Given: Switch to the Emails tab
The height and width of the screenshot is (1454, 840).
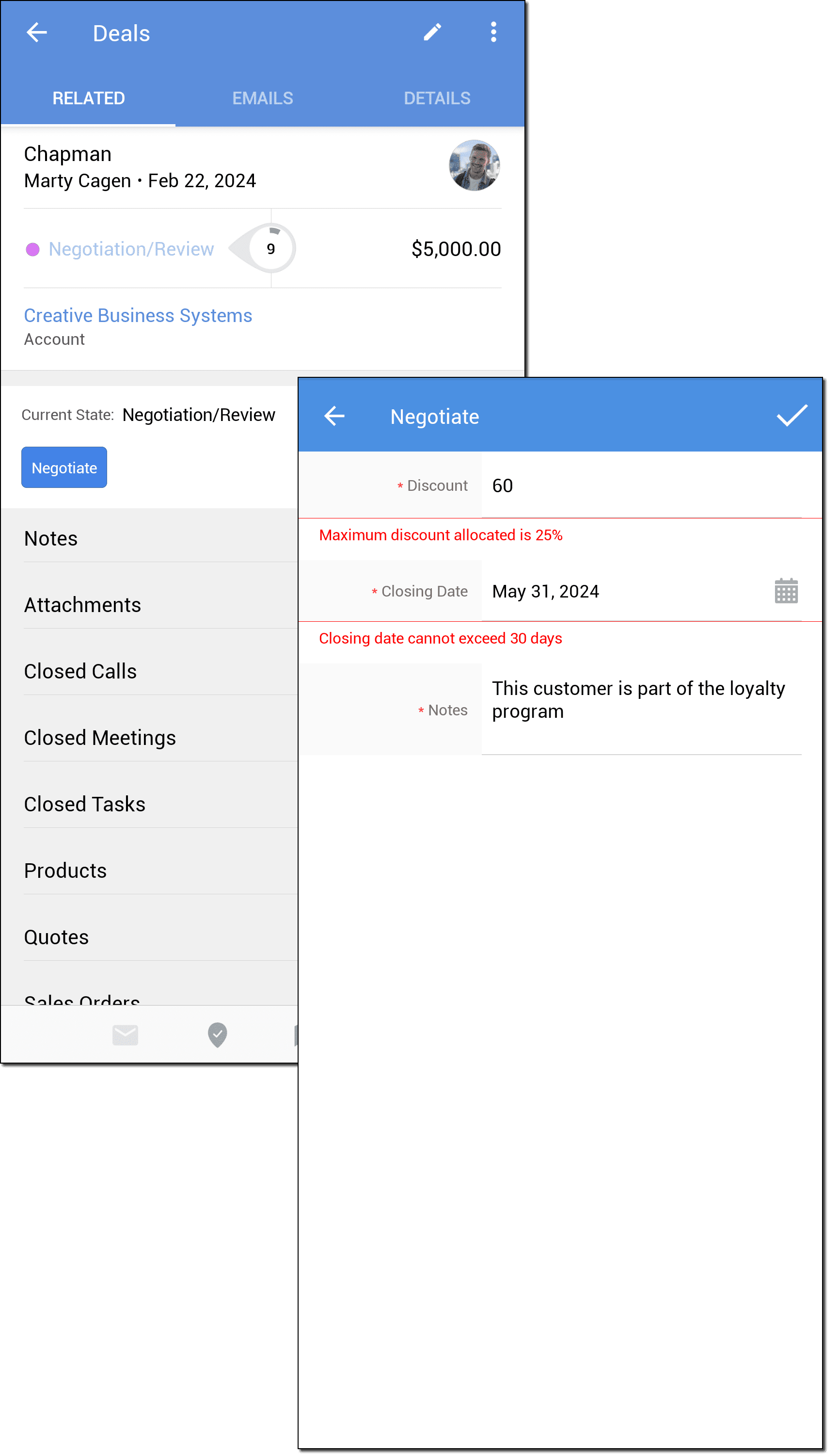Looking at the screenshot, I should (262, 98).
